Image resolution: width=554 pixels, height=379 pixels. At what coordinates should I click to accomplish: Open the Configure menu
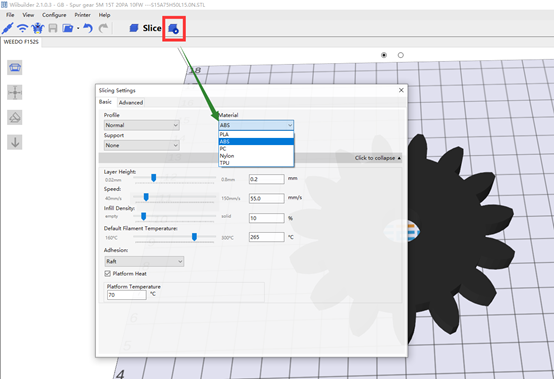(54, 15)
